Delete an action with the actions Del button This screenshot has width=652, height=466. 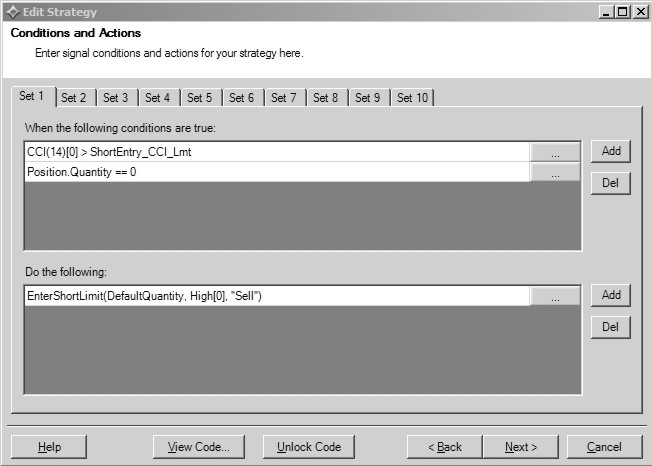coord(611,327)
